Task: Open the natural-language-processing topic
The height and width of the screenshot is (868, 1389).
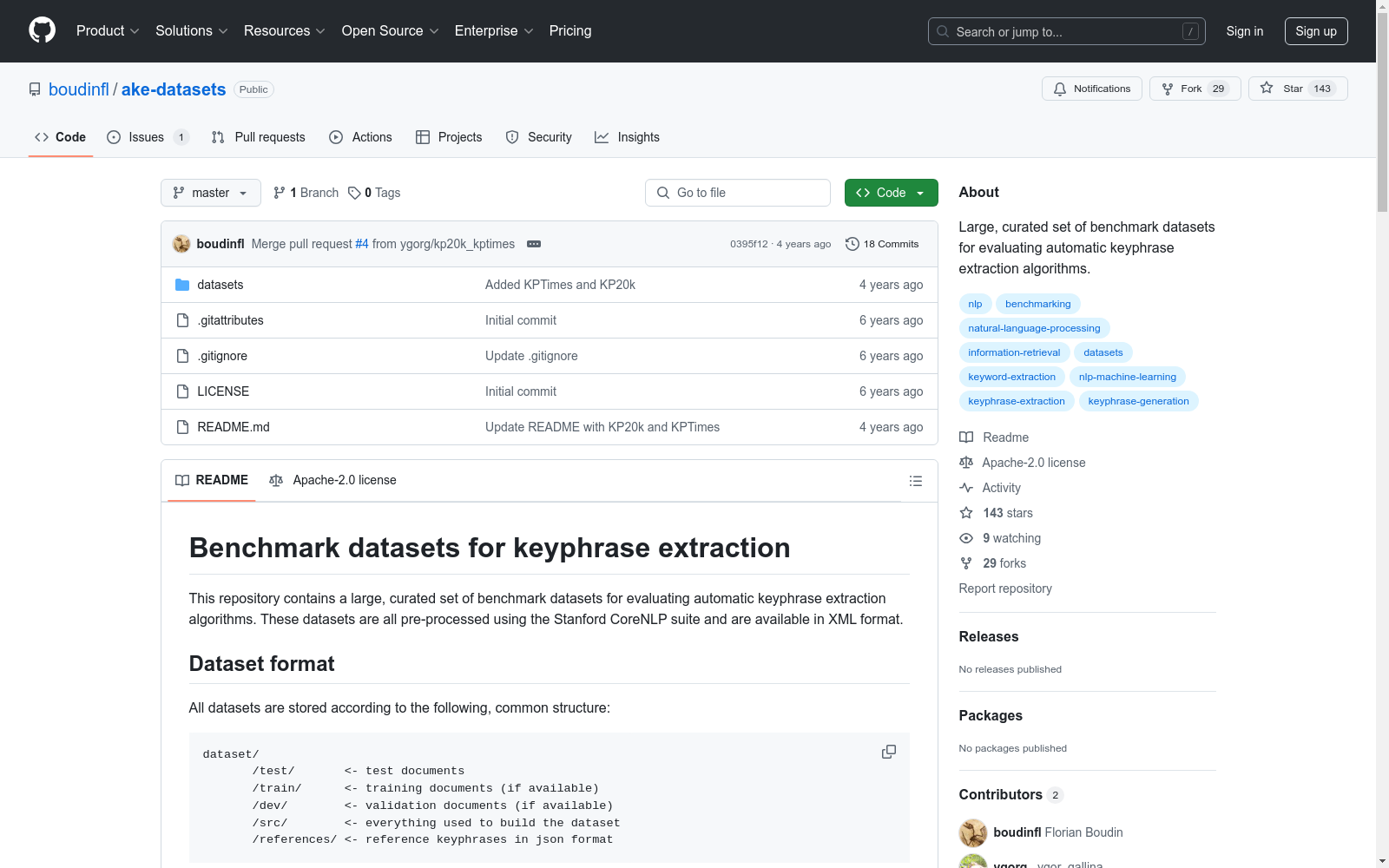Action: pos(1034,328)
